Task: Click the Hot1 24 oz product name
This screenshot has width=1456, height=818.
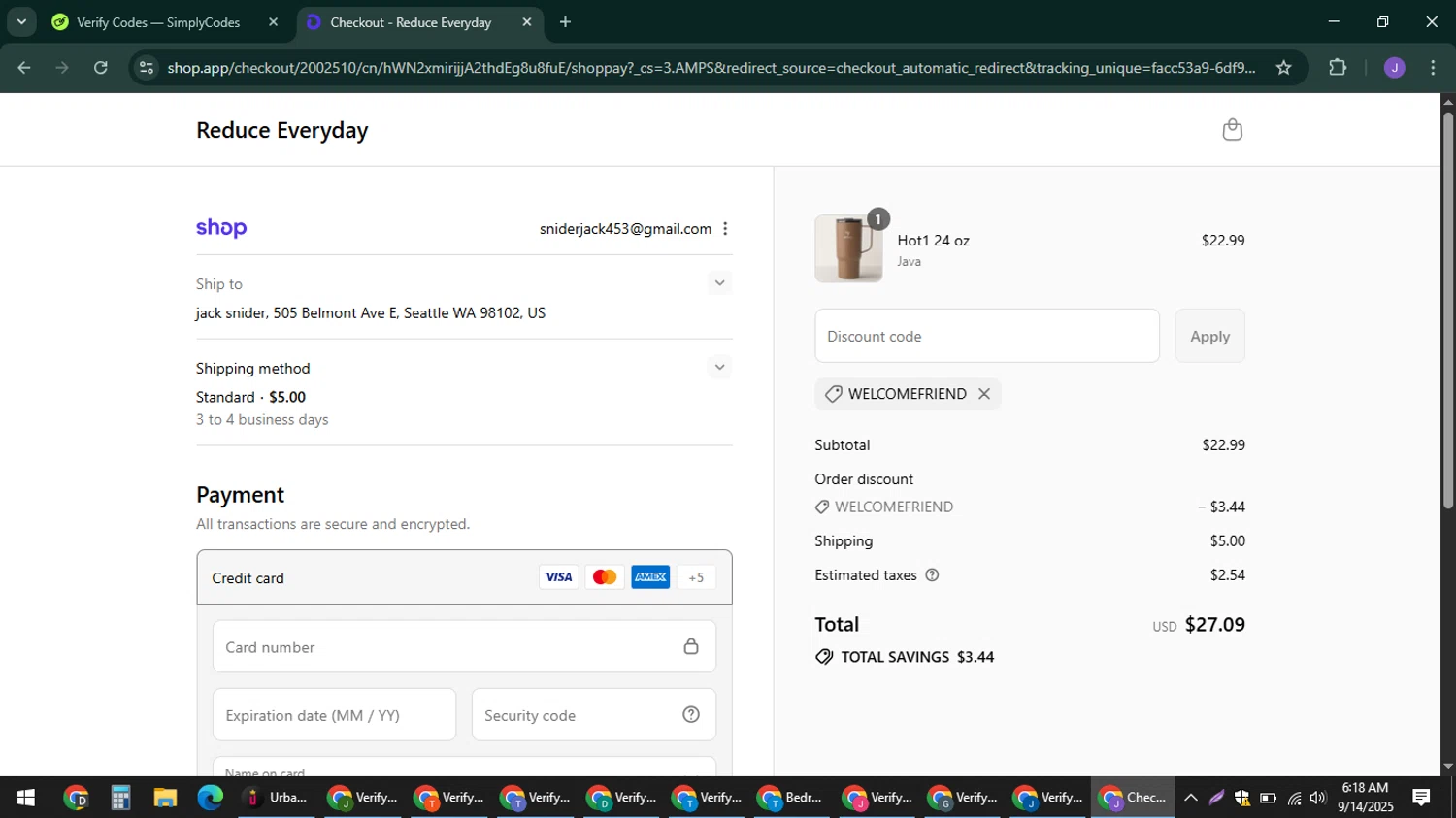Action: click(x=933, y=241)
